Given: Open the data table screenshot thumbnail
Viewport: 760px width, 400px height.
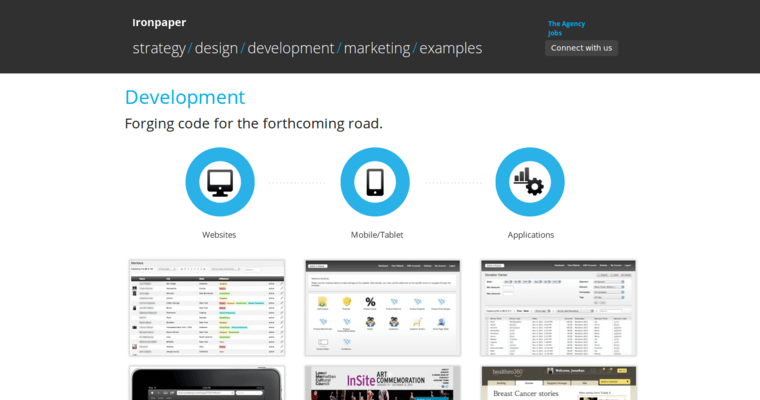Looking at the screenshot, I should (207, 307).
